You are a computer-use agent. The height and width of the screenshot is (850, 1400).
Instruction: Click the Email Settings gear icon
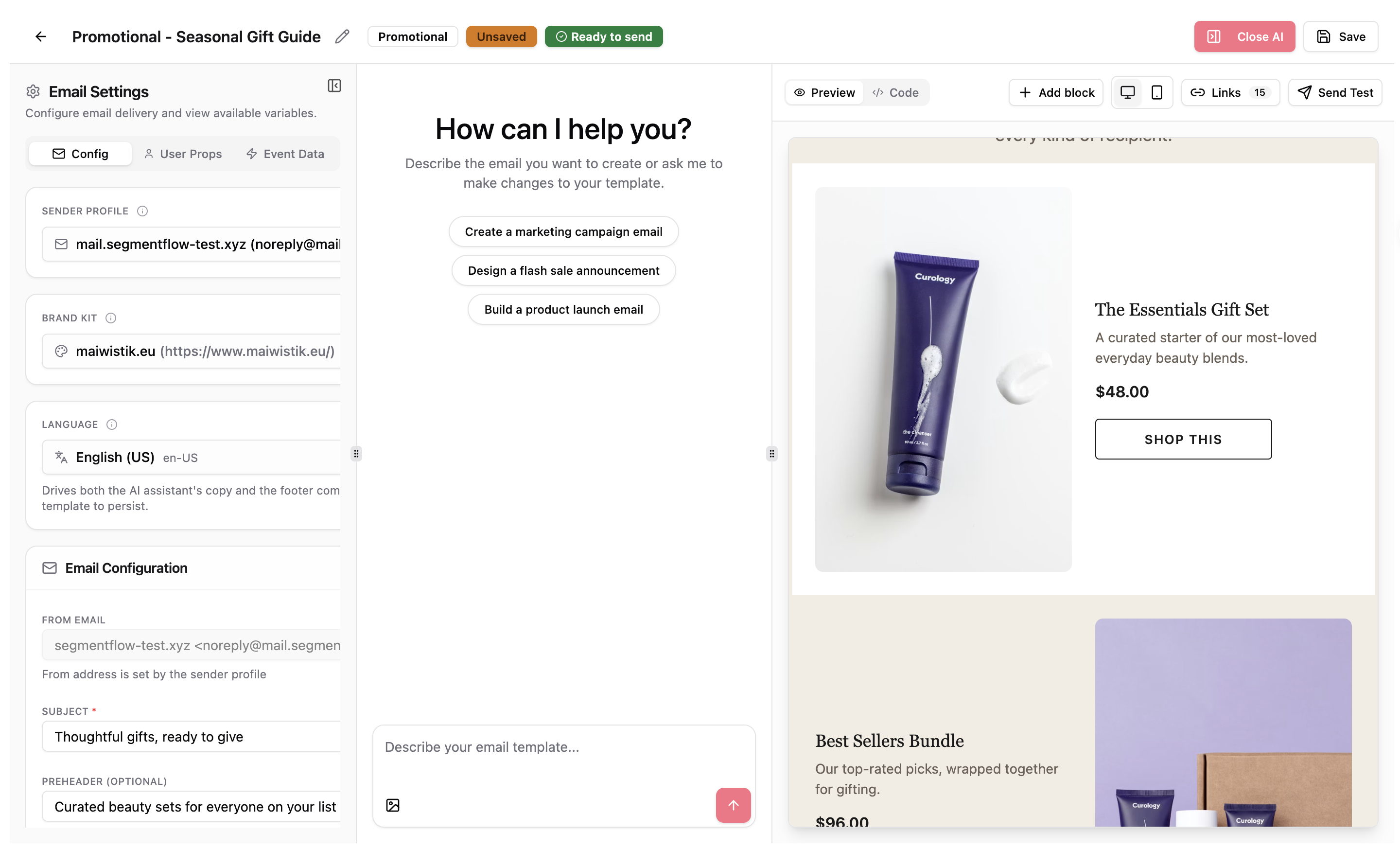[x=33, y=91]
